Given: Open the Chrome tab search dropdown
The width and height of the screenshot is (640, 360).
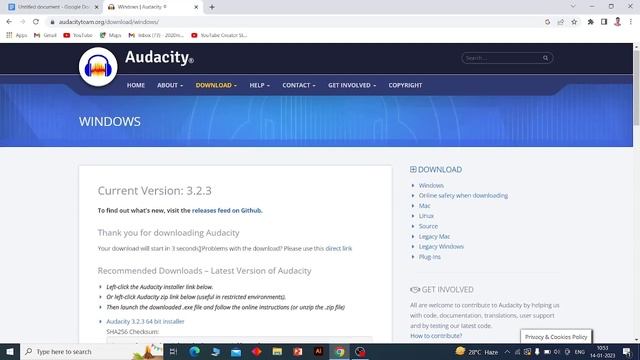Looking at the screenshot, I should [573, 7].
